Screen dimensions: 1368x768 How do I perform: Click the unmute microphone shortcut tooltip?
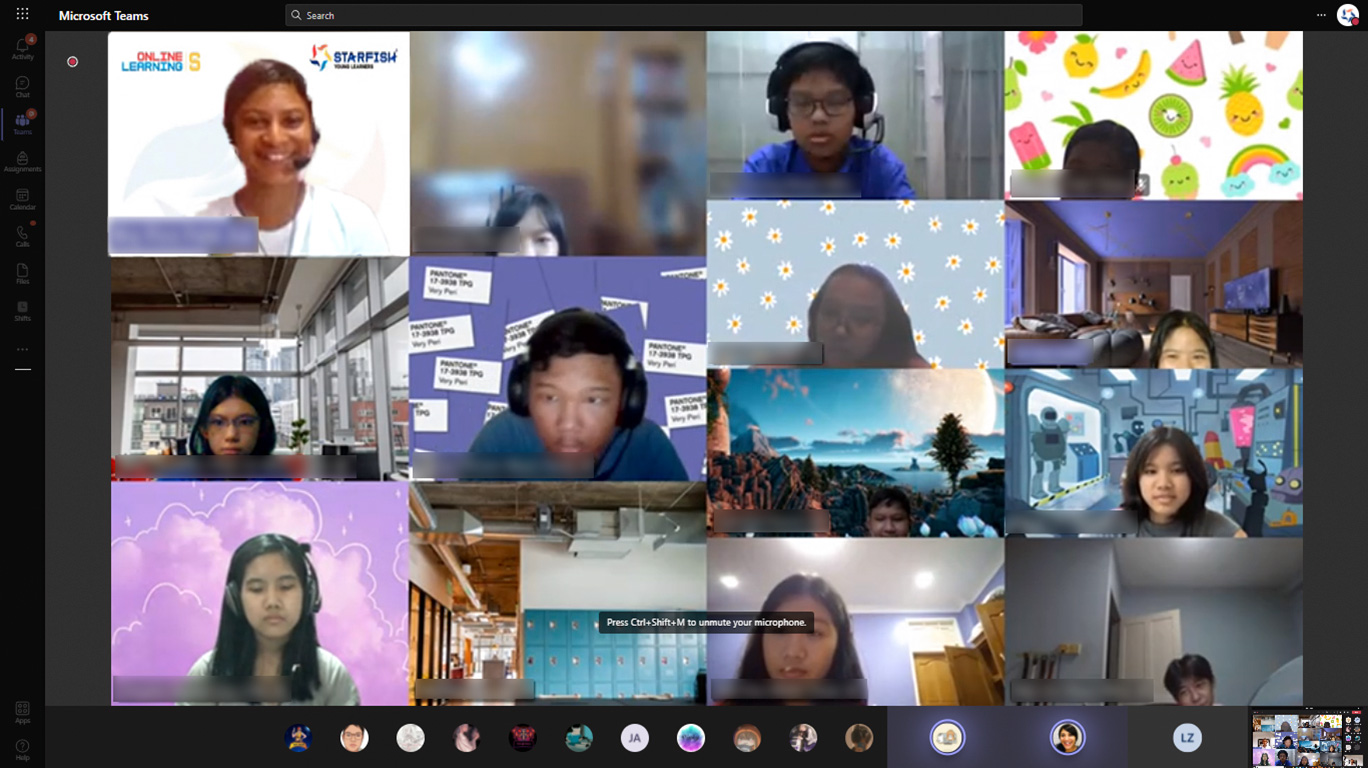coord(706,622)
